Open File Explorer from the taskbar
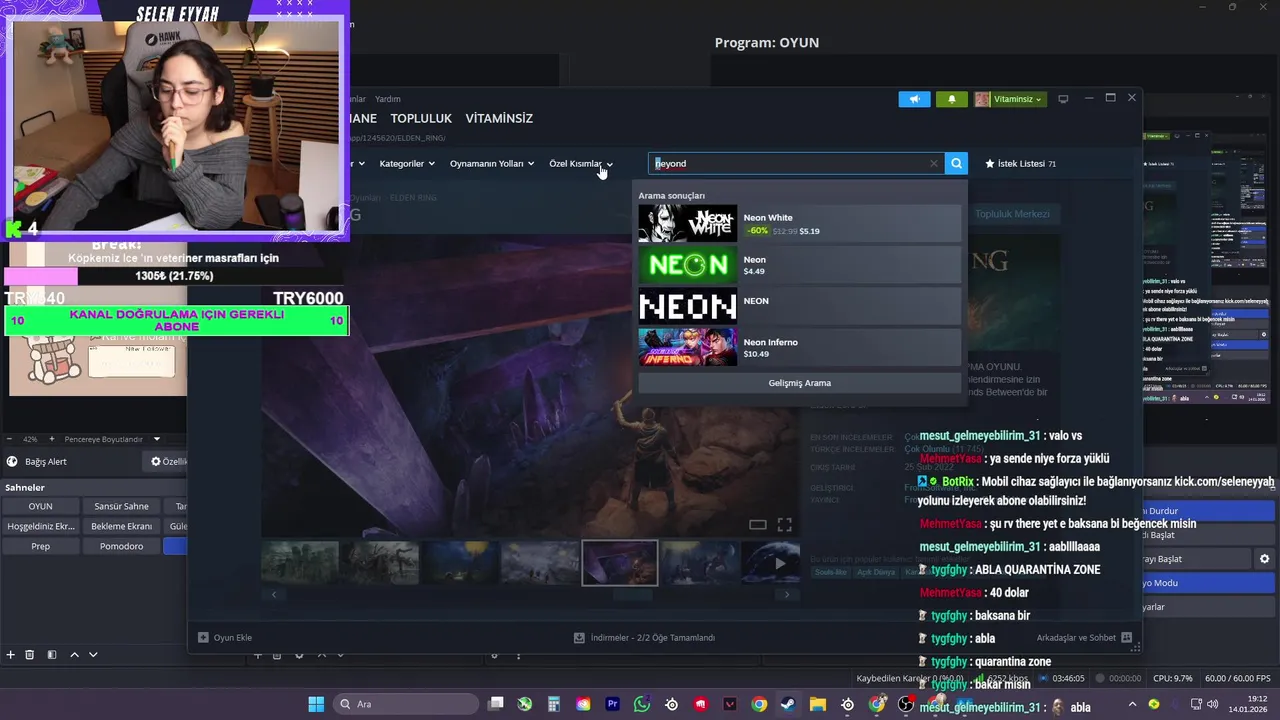 [817, 704]
